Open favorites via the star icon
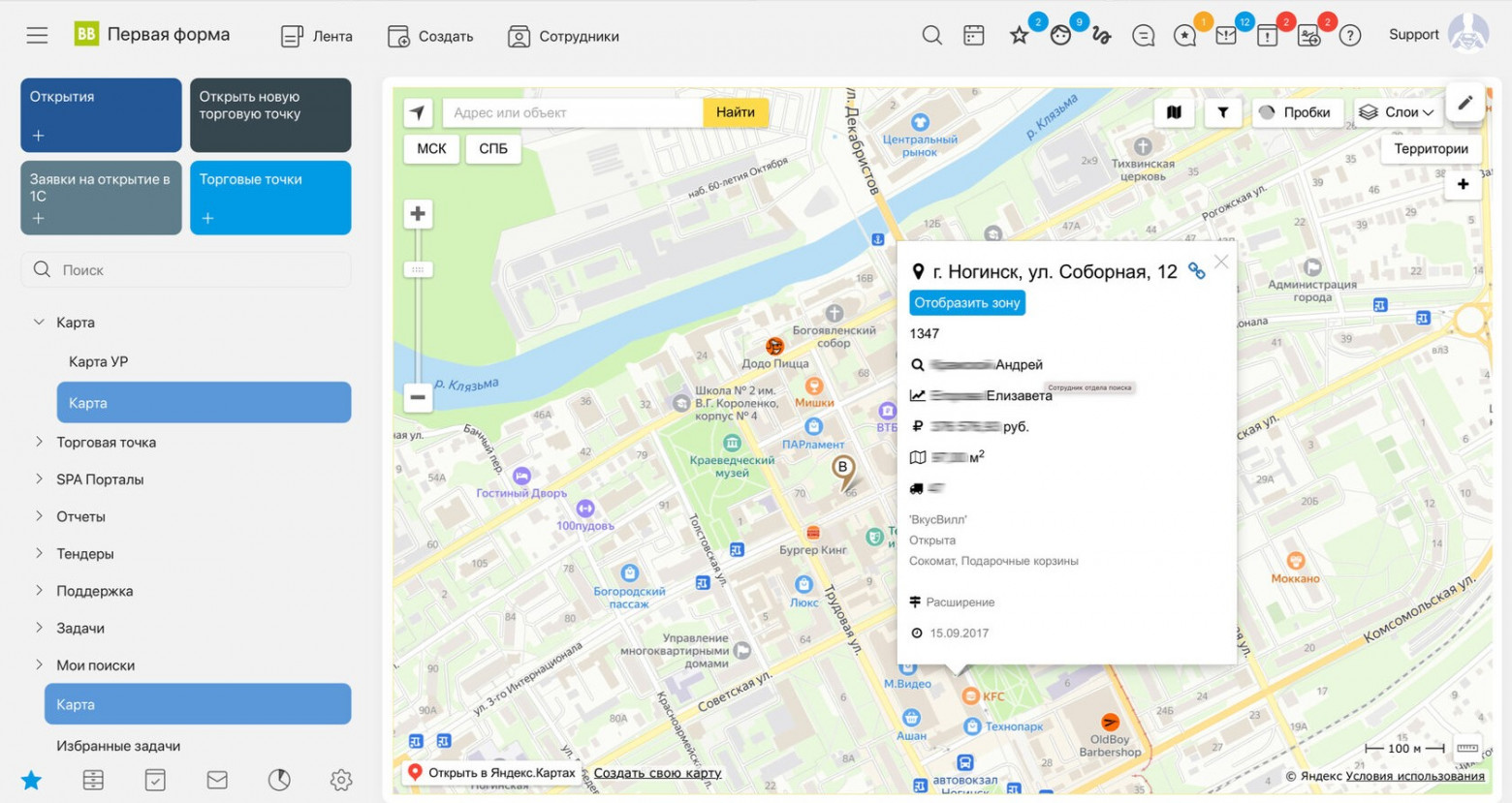 pos(1019,35)
